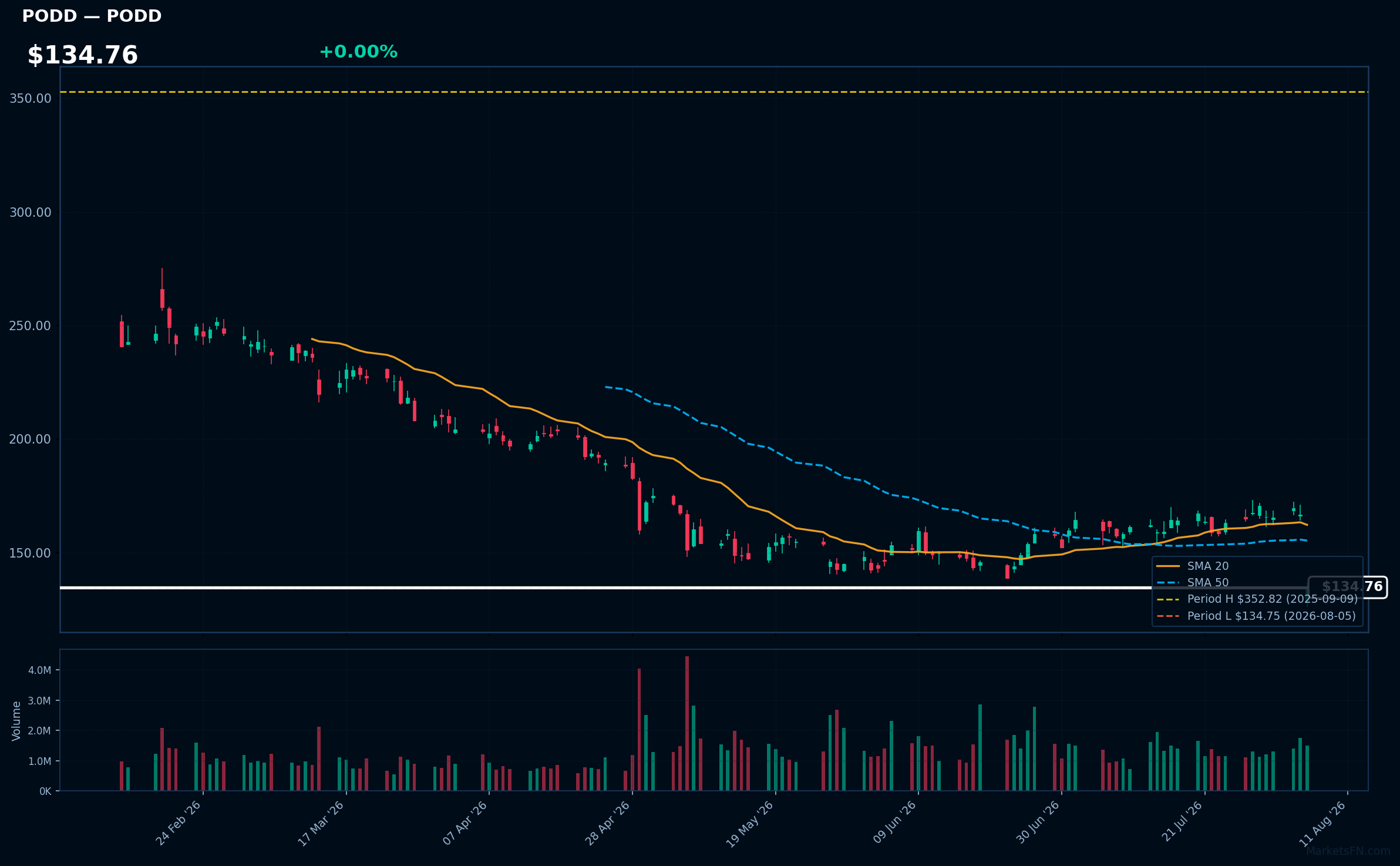Click the $134.76 current price tag
Screen dimensions: 1400x866
click(1348, 587)
